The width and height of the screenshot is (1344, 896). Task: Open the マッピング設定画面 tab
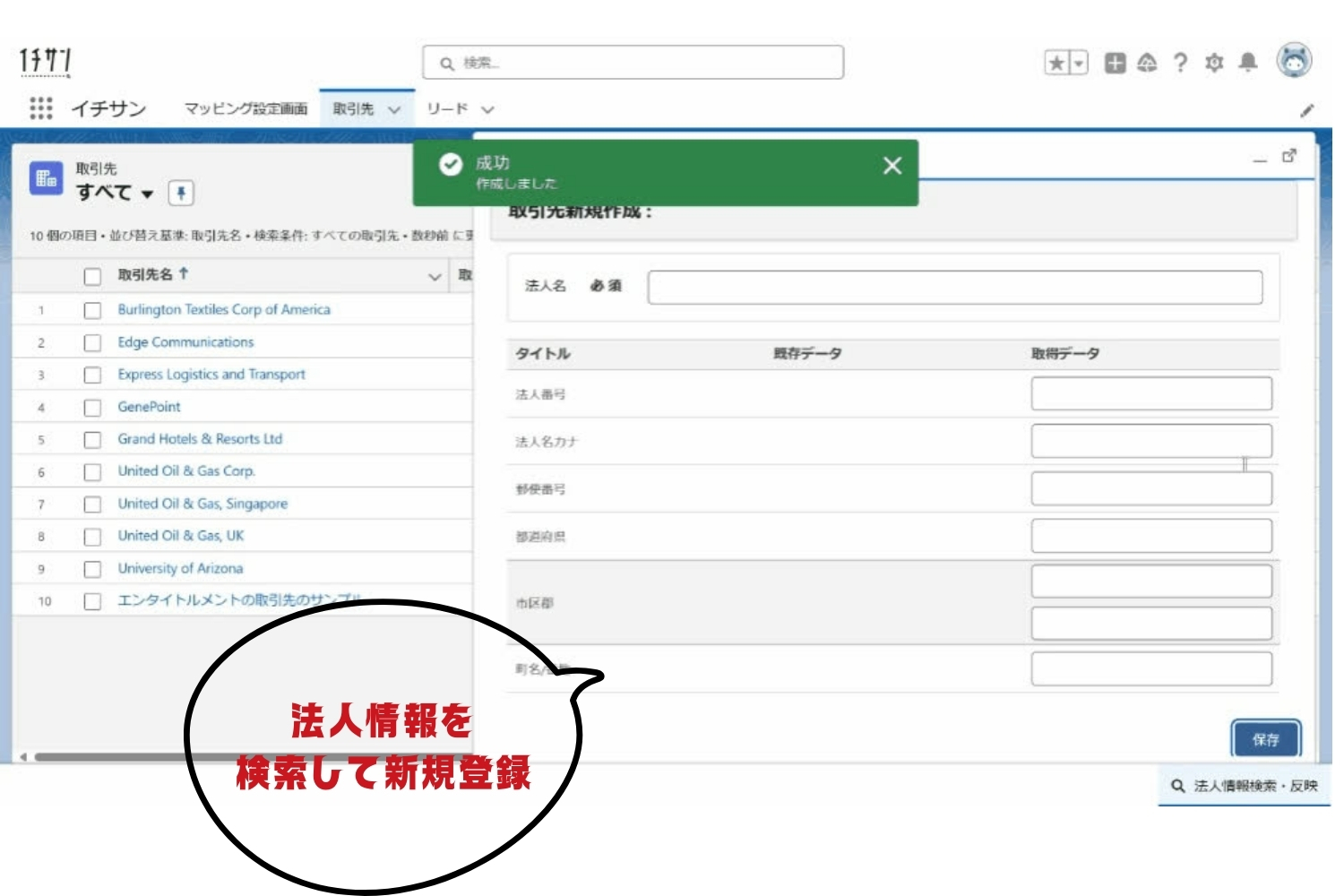[246, 108]
